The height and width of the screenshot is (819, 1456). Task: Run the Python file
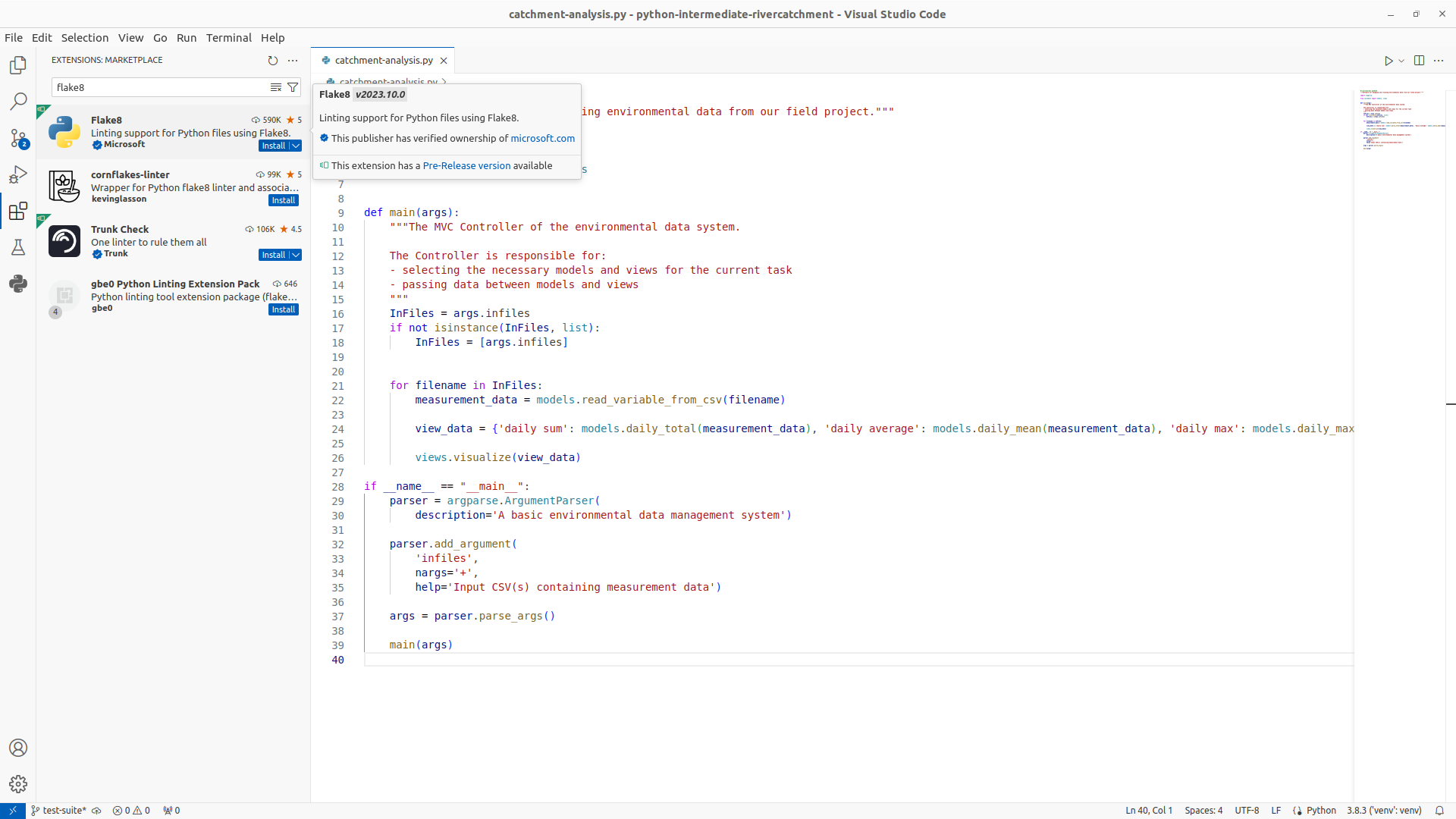click(x=1389, y=61)
